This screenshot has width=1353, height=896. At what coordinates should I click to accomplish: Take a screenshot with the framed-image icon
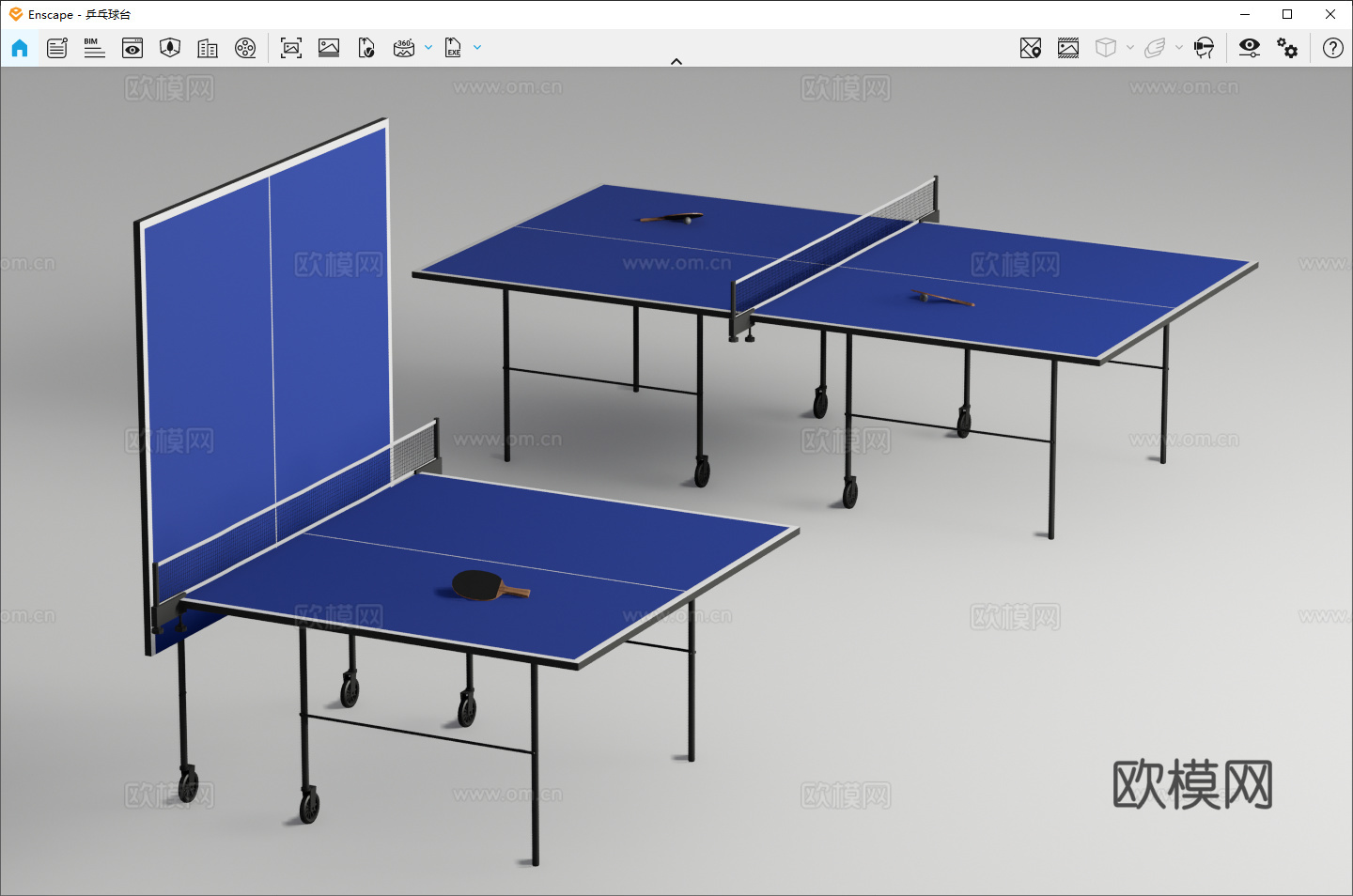pyautogui.click(x=291, y=48)
